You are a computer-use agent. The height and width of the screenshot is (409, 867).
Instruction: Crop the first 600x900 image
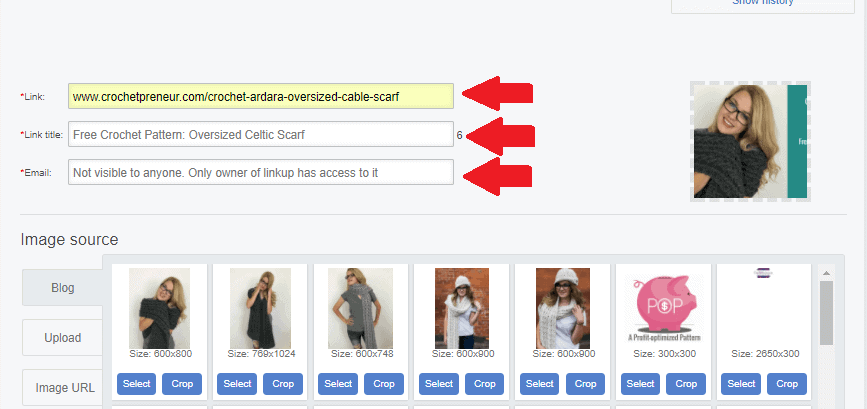[x=484, y=384]
